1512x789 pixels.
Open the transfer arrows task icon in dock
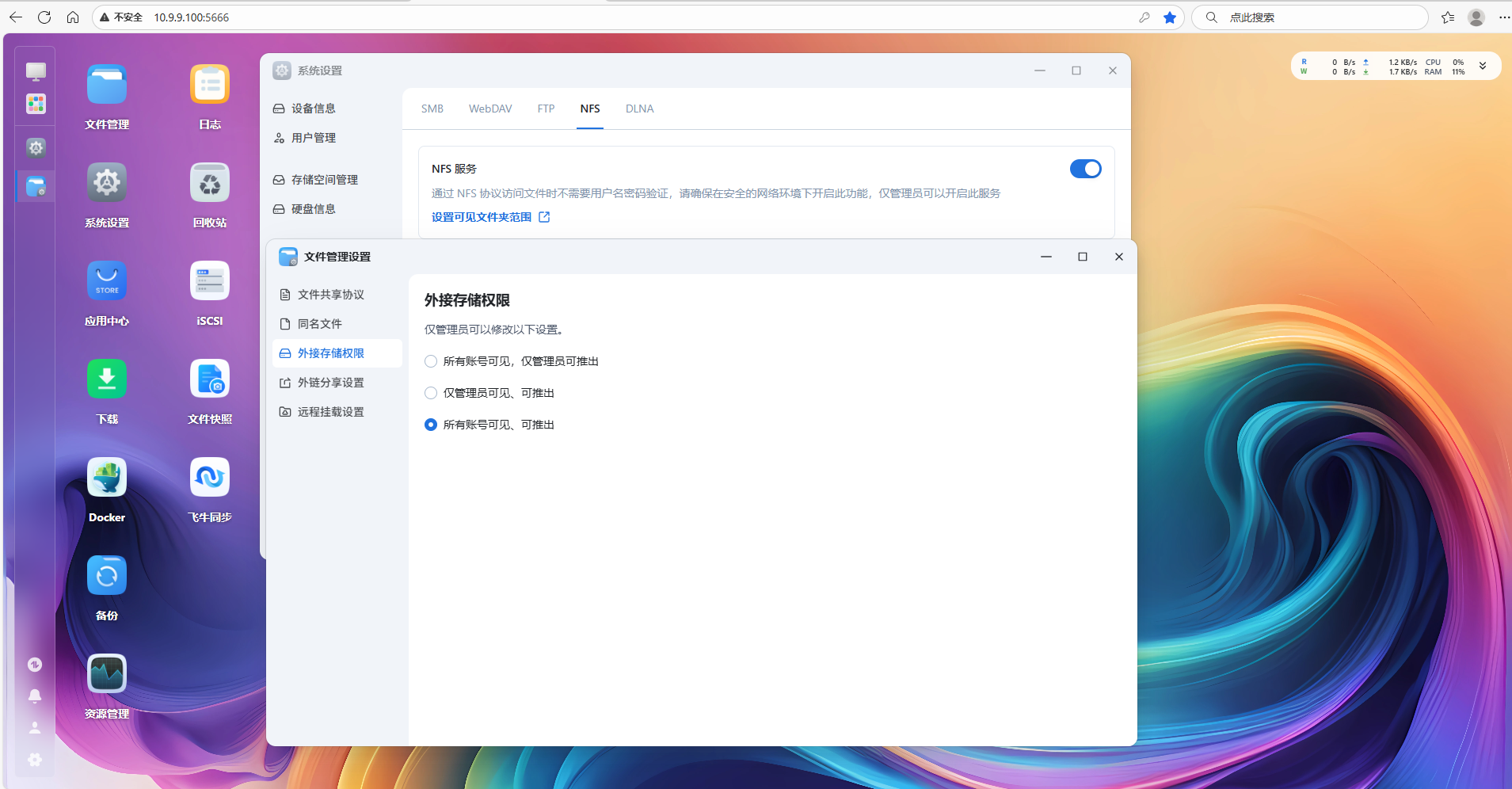click(x=35, y=665)
